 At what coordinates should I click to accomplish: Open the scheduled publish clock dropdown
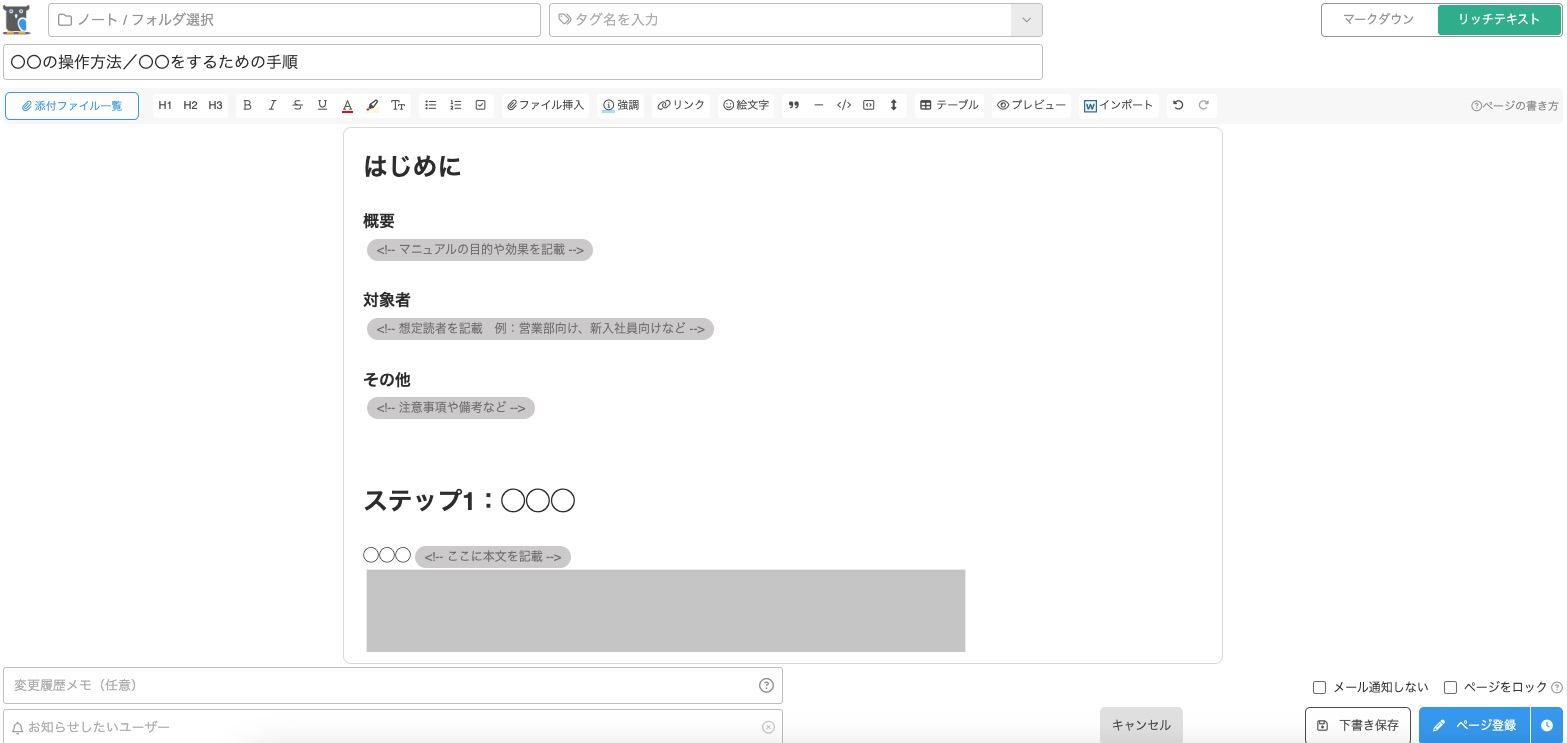pos(1546,726)
